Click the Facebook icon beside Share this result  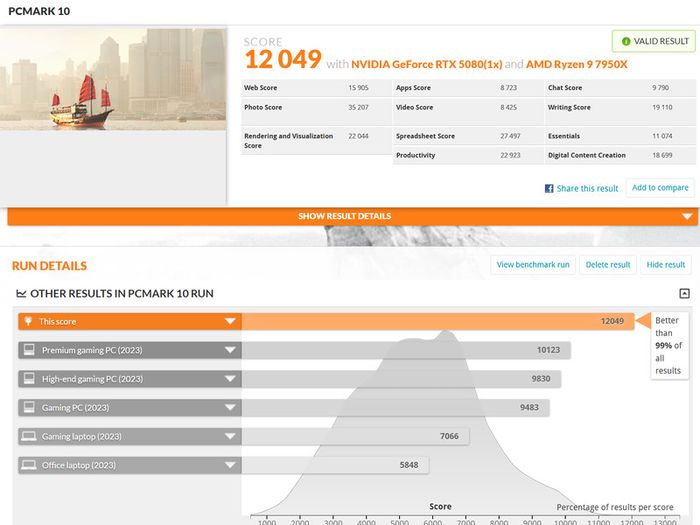(x=549, y=188)
